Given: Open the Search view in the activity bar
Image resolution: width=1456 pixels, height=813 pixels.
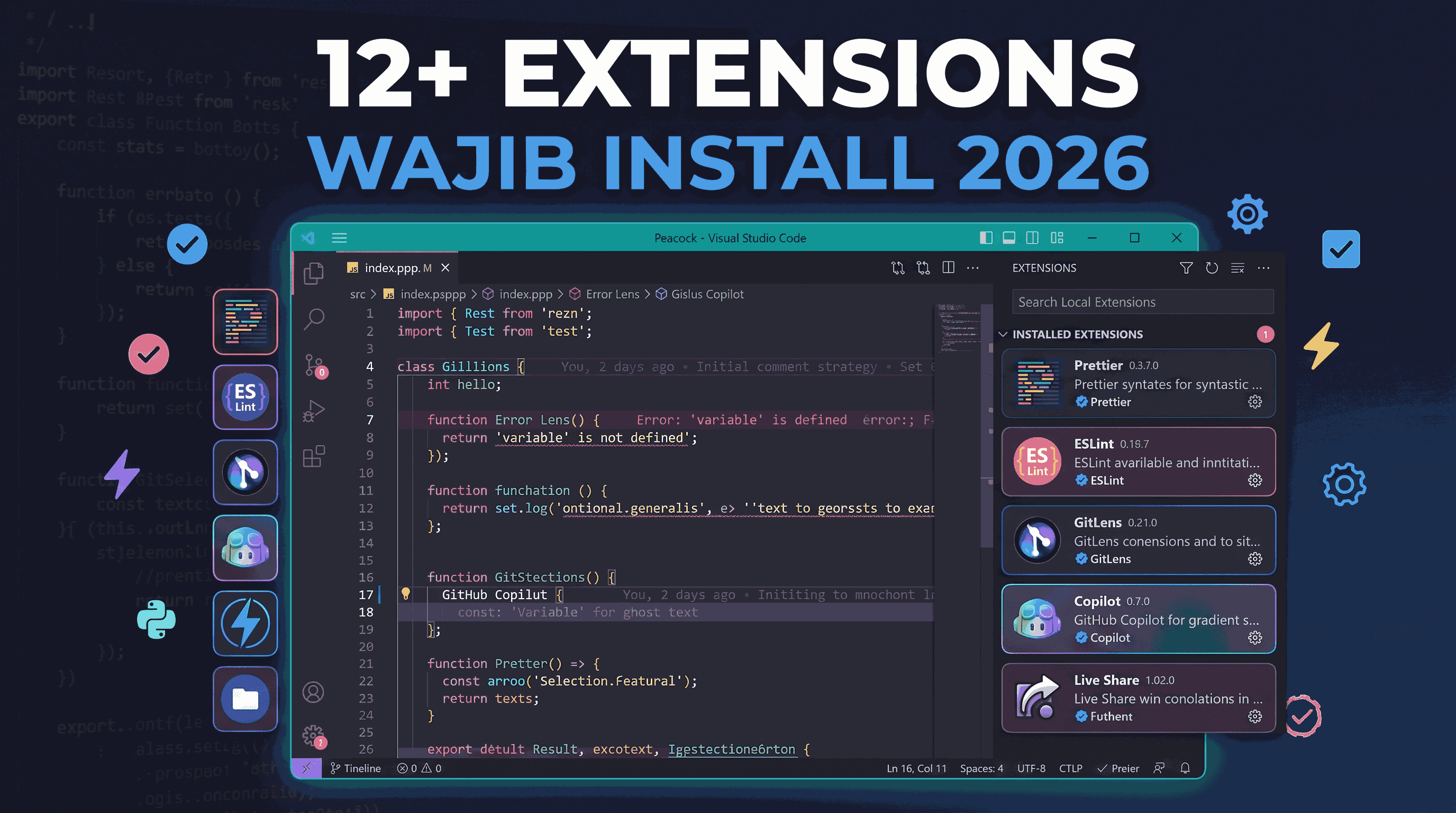Looking at the screenshot, I should [314, 319].
